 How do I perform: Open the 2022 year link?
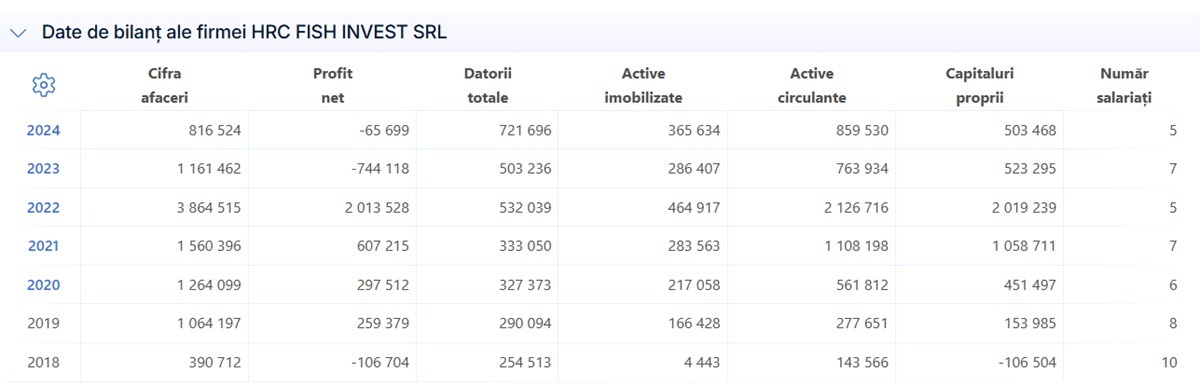tap(43, 208)
